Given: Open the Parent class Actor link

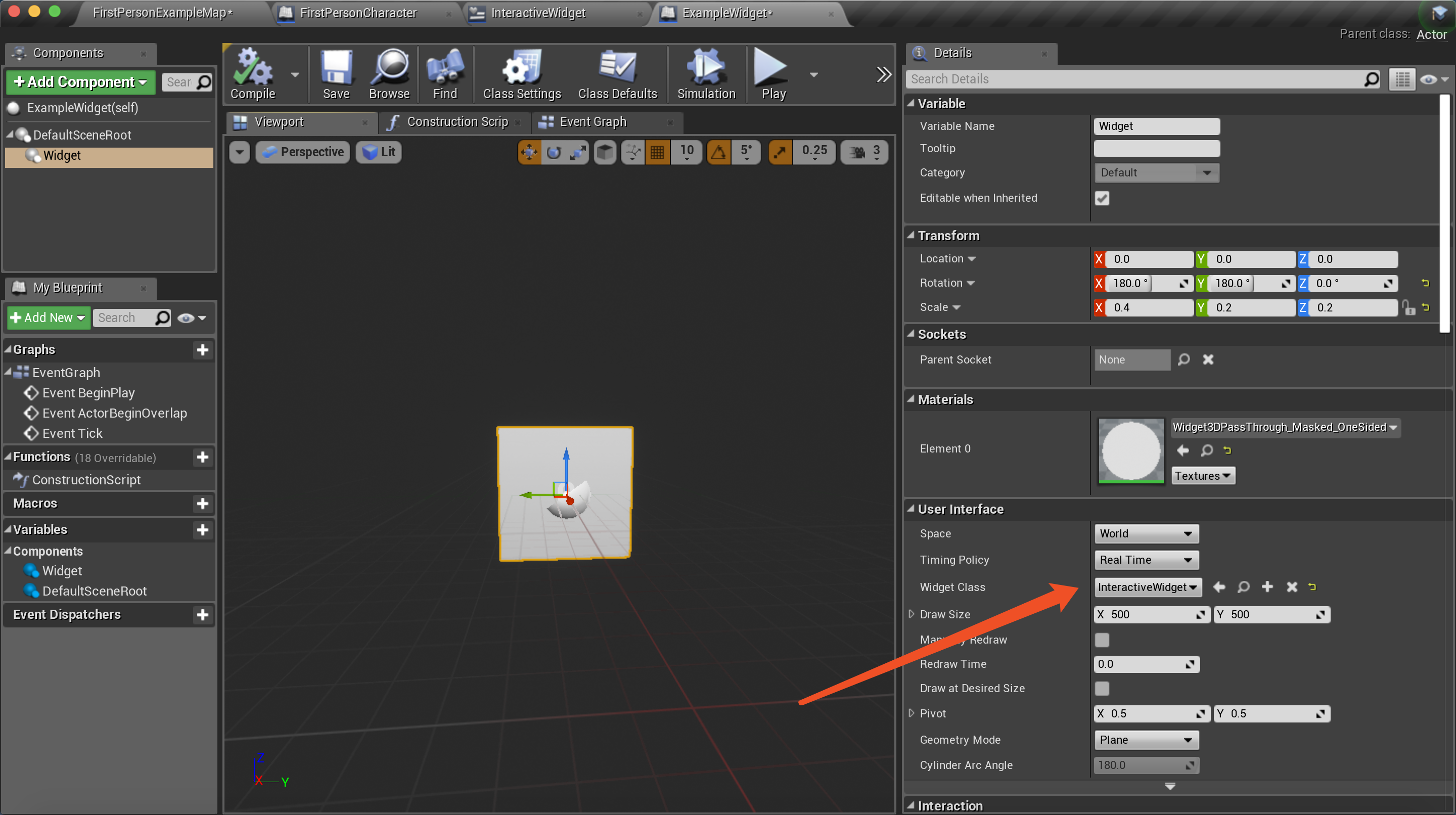Looking at the screenshot, I should [1431, 34].
